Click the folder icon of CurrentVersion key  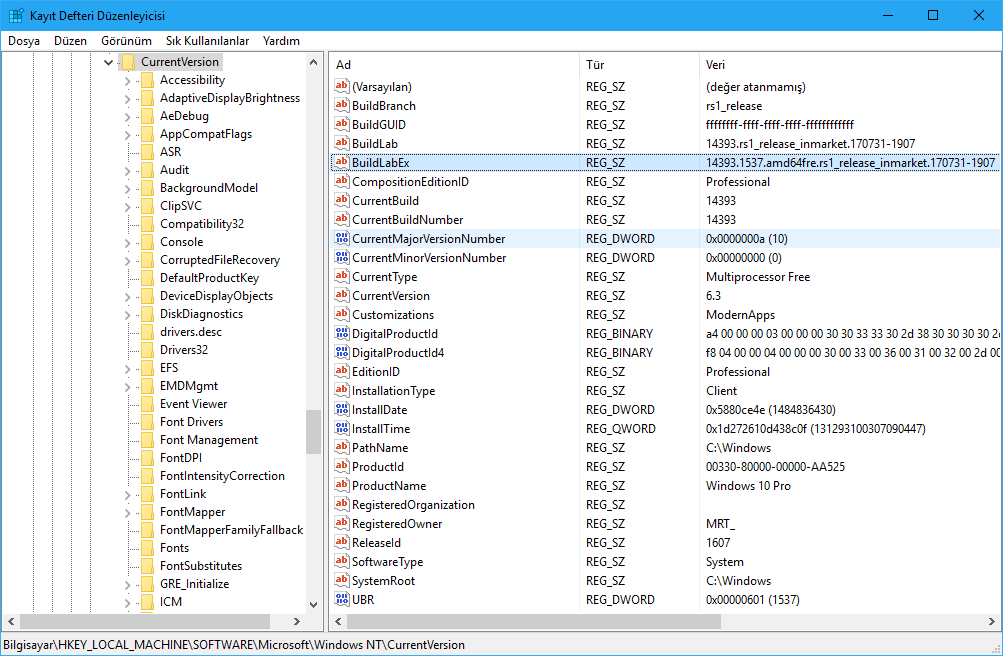128,62
